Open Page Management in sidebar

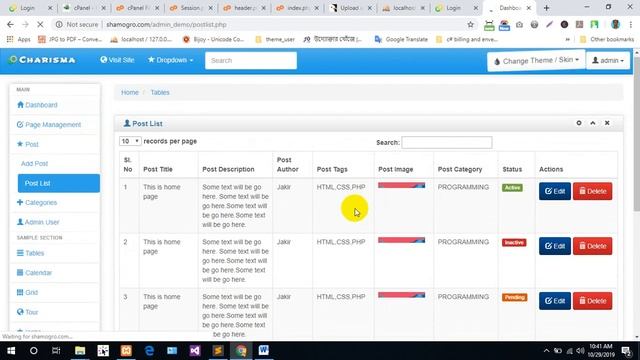(x=49, y=124)
